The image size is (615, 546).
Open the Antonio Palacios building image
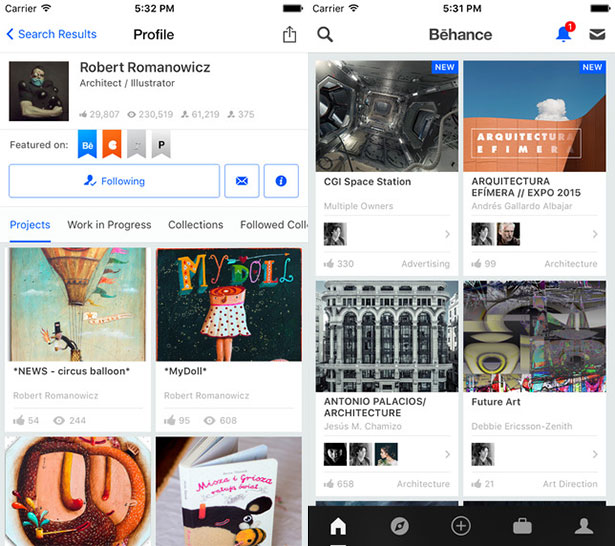pos(387,336)
